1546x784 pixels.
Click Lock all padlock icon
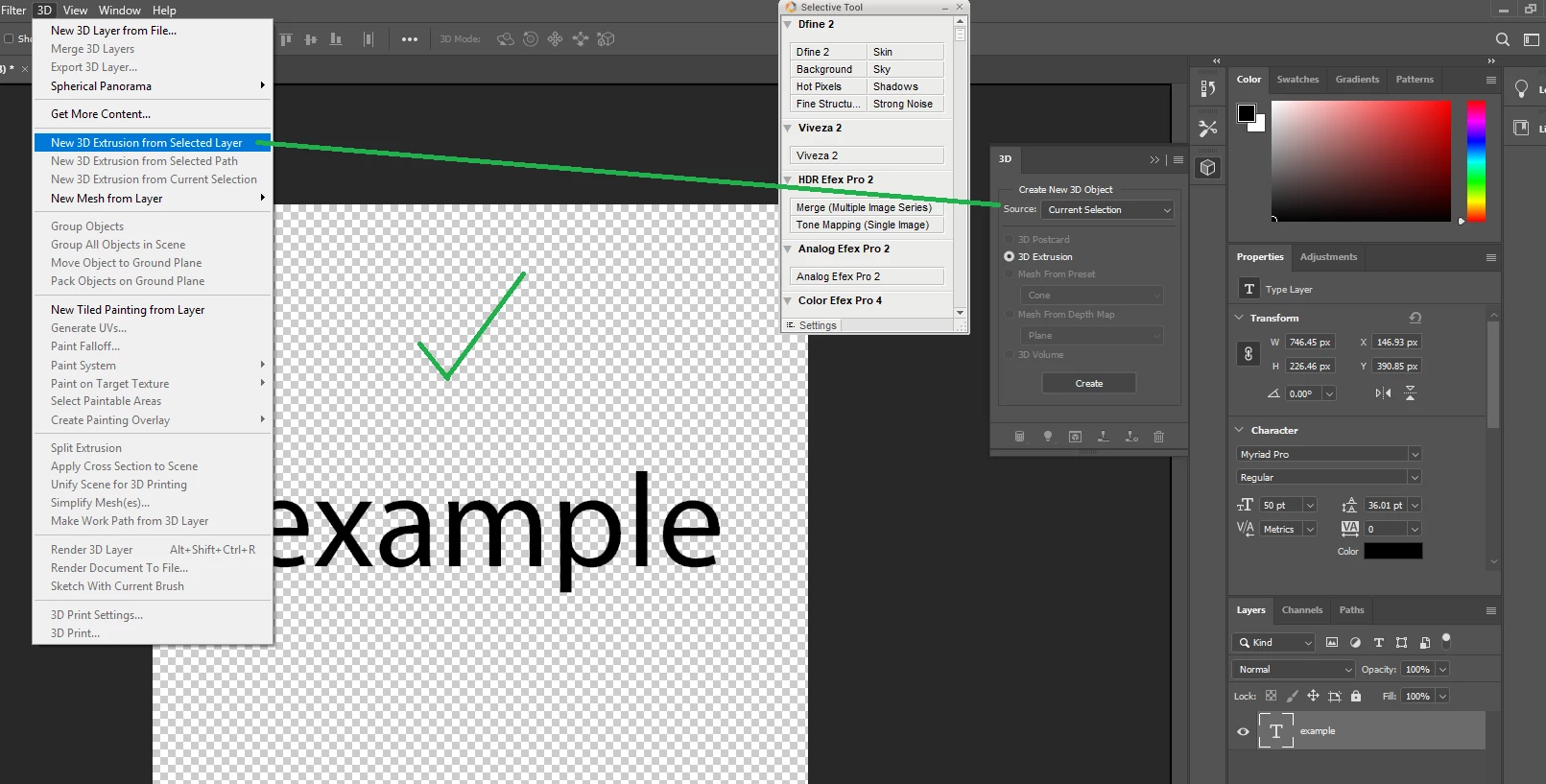[1356, 696]
